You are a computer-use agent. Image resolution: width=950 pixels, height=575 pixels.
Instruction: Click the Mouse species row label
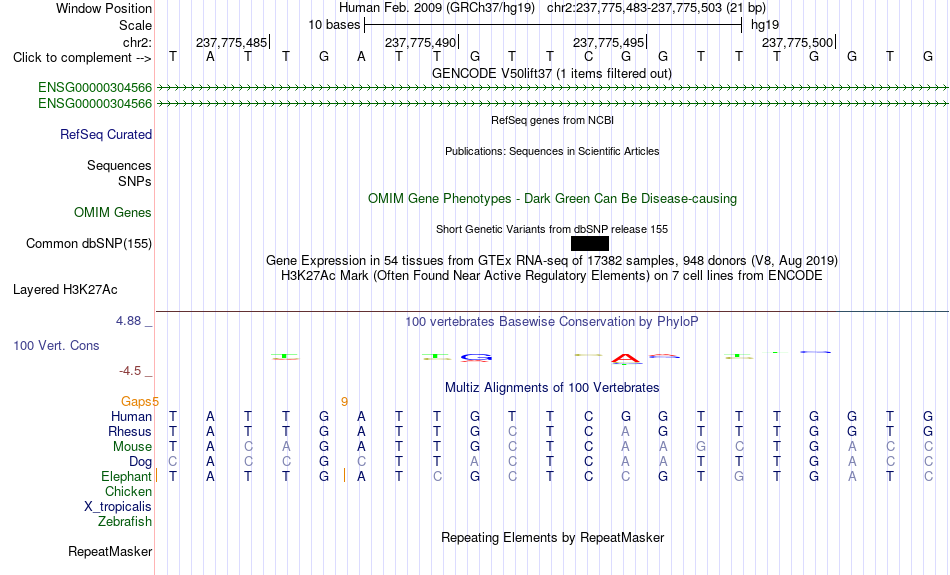132,447
